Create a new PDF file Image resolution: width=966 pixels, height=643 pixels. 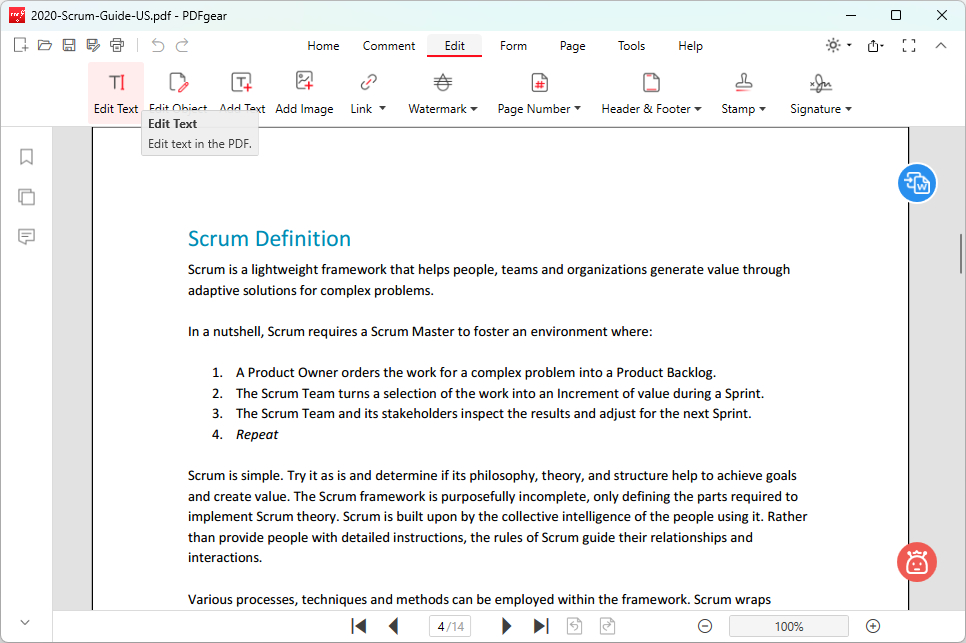point(20,45)
